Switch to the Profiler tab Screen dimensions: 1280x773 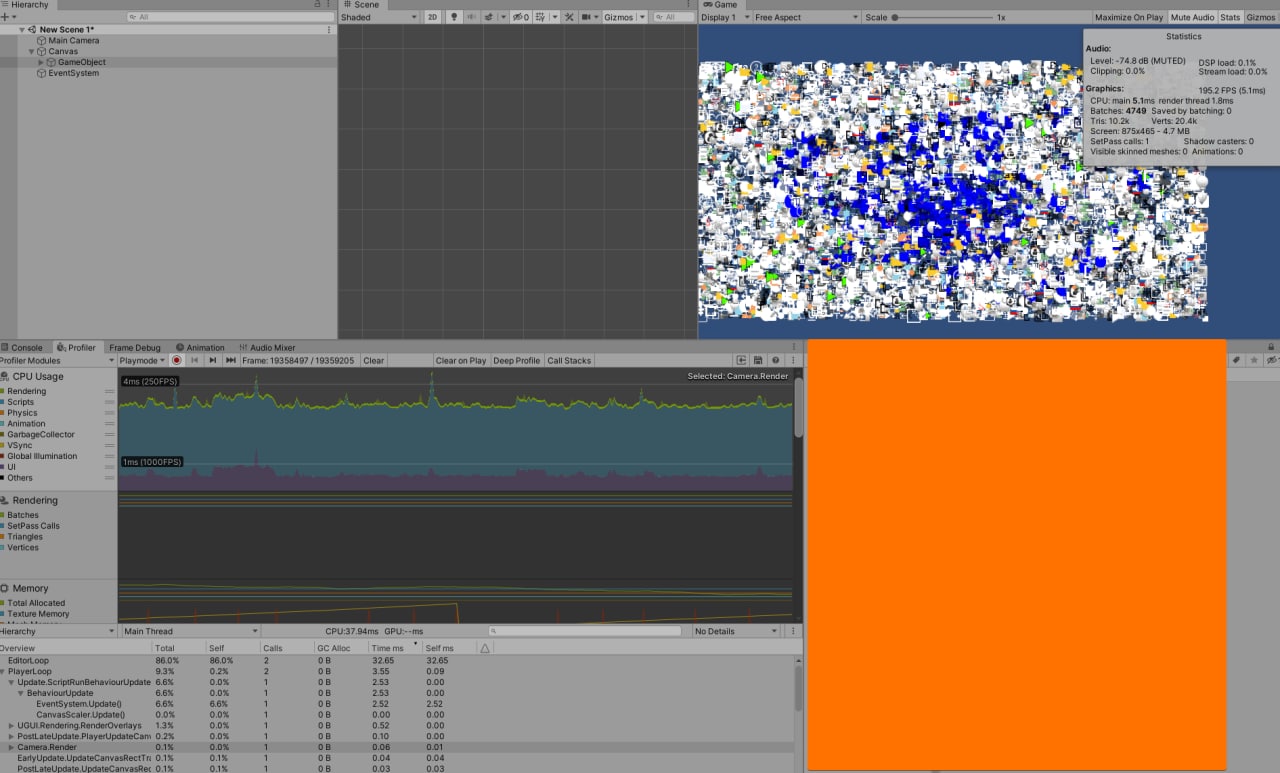77,347
